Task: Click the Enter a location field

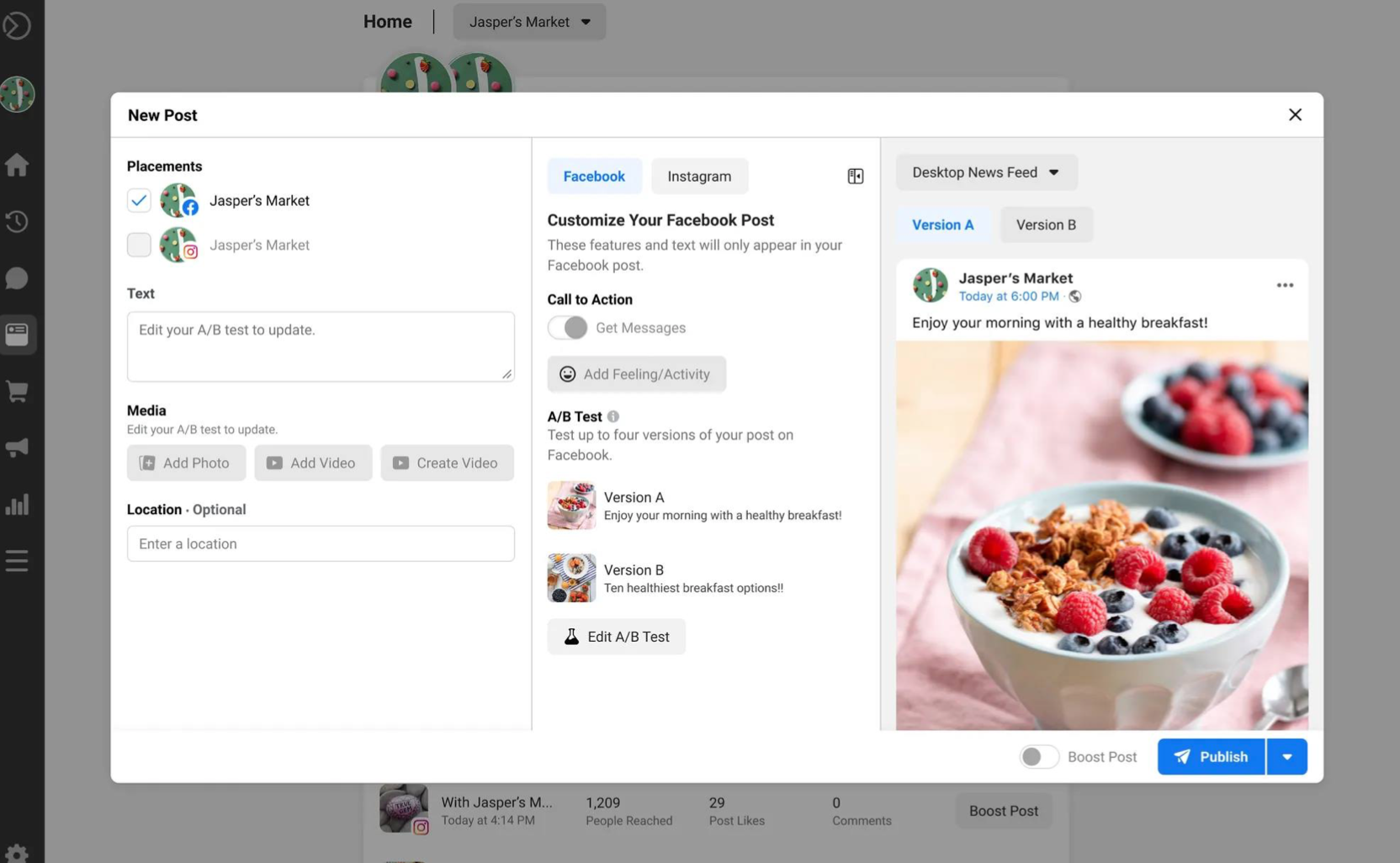Action: pyautogui.click(x=321, y=544)
